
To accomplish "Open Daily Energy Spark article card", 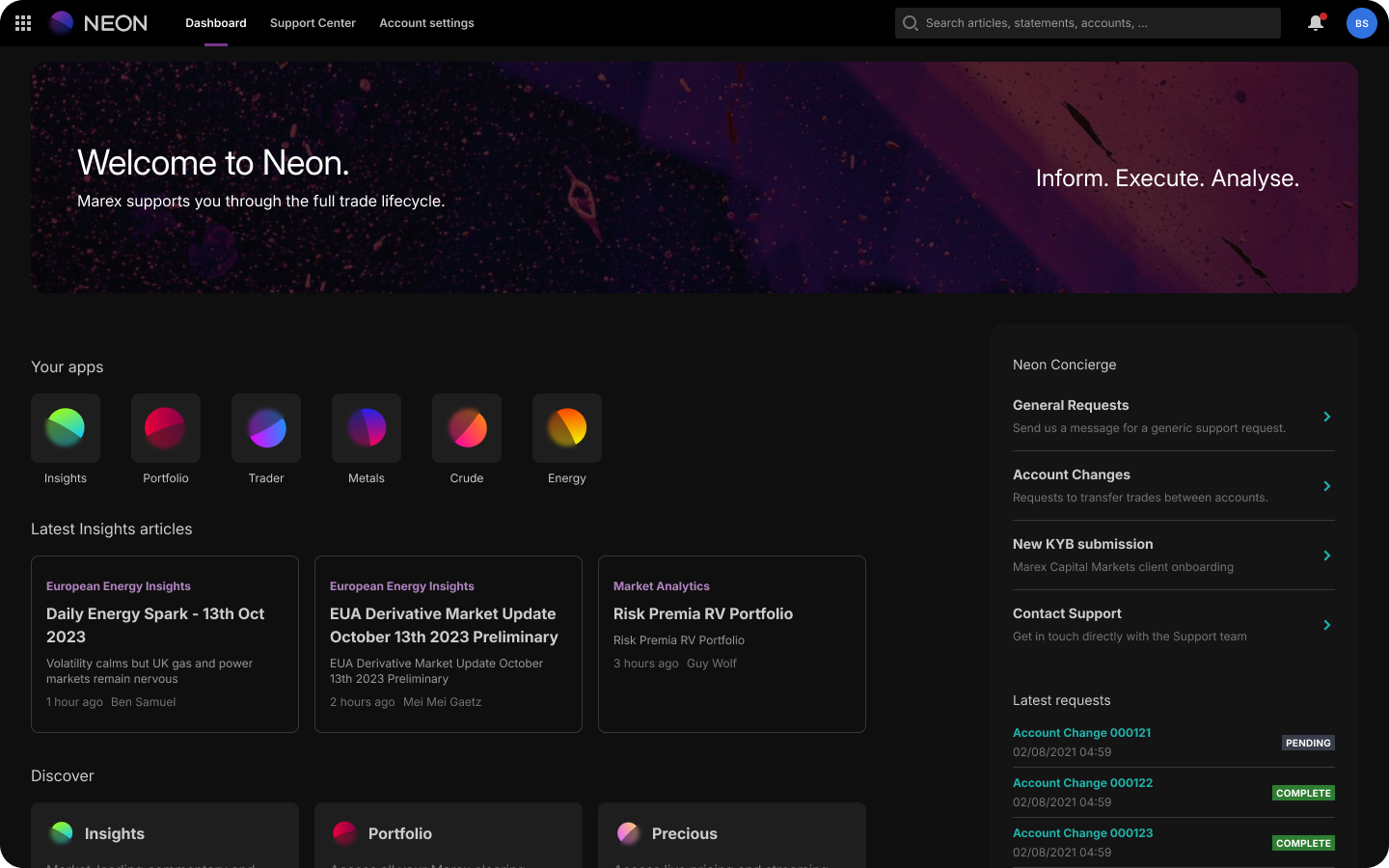I will point(165,644).
